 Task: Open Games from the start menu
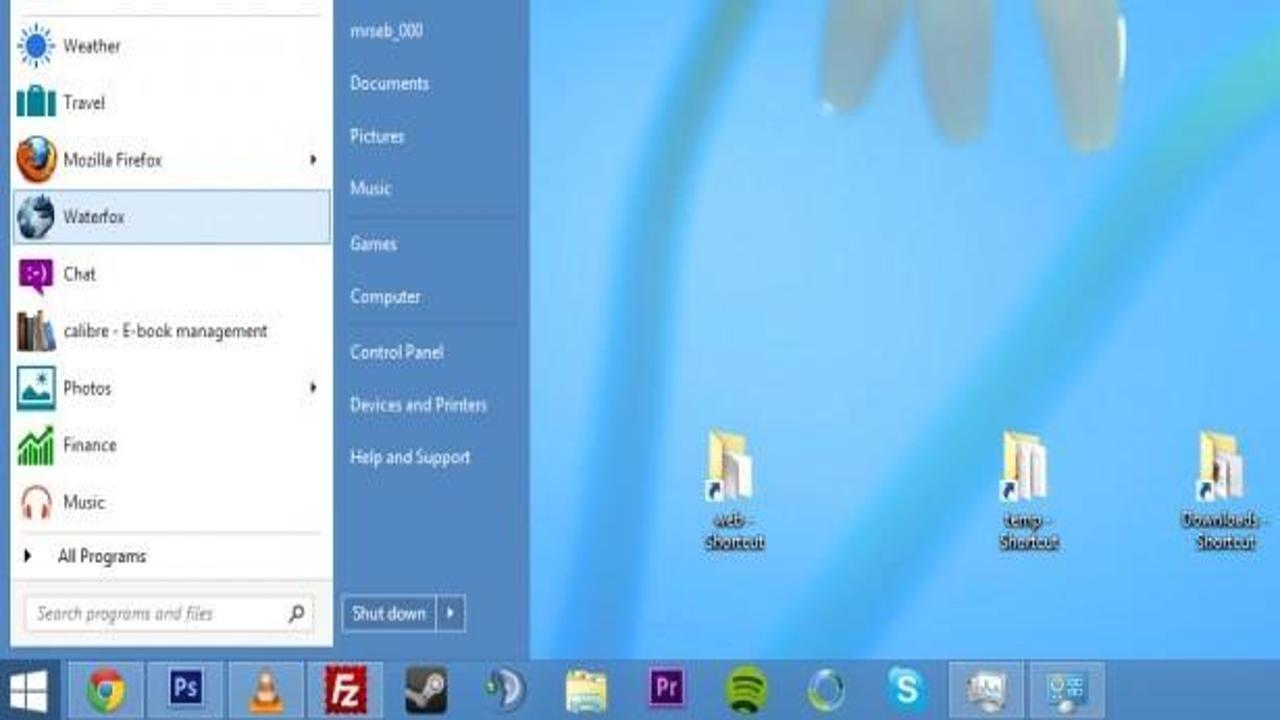(373, 244)
